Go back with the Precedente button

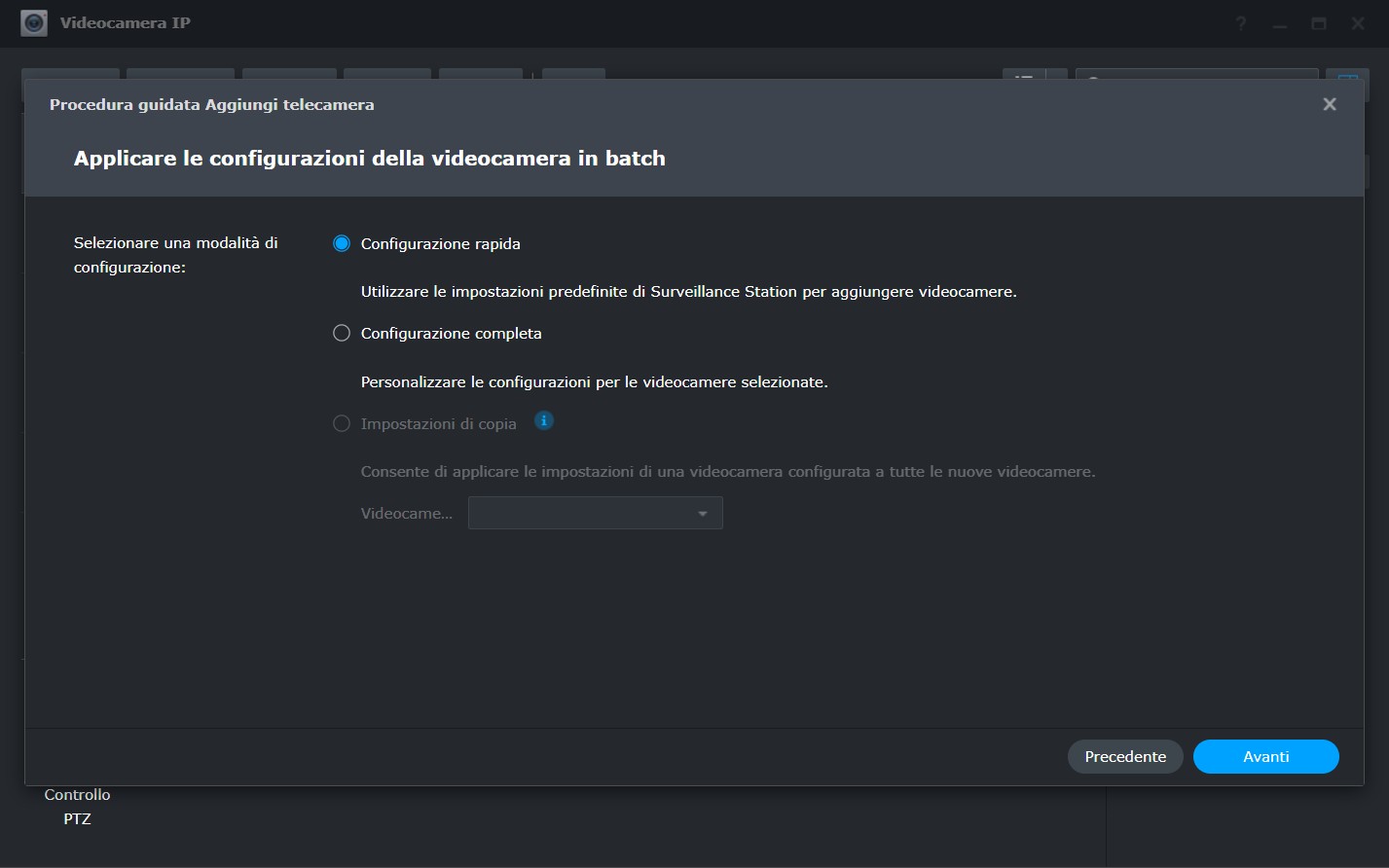(x=1124, y=757)
